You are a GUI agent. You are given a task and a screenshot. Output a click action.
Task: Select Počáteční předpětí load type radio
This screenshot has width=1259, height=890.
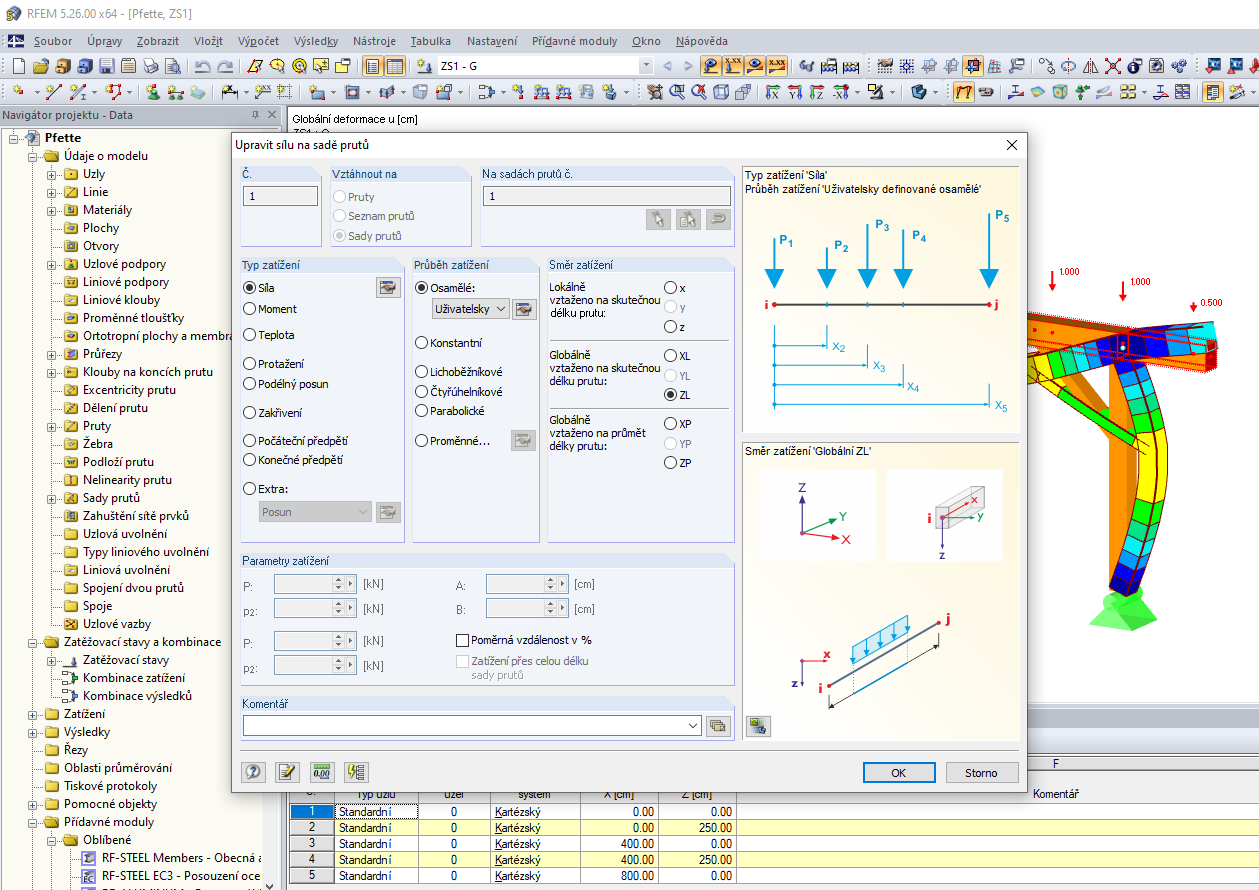tap(250, 440)
